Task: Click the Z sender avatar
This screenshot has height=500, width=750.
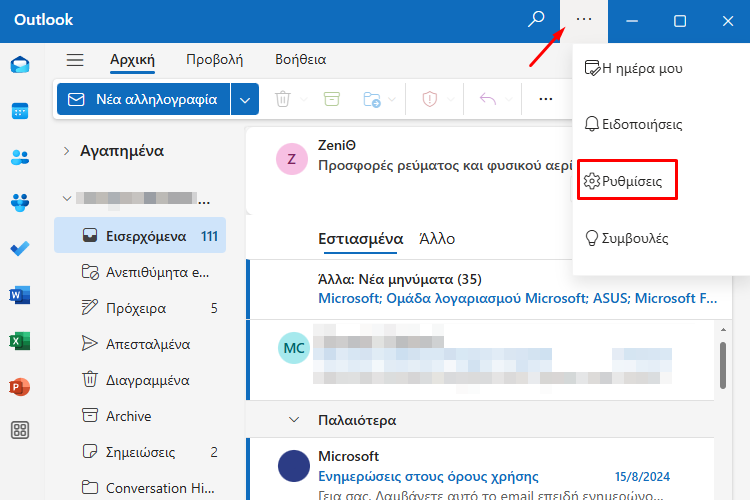Action: [x=292, y=159]
